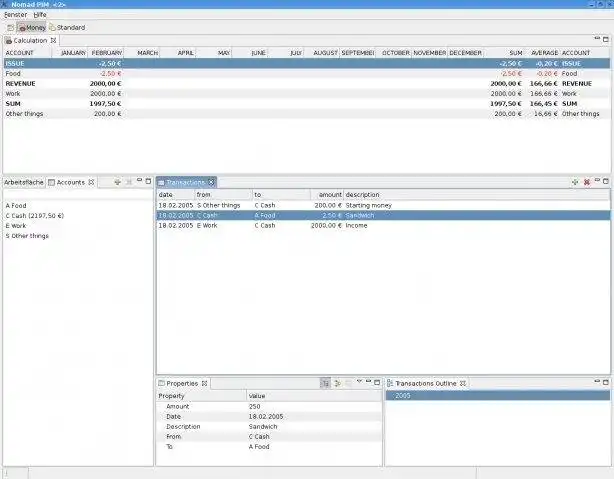Close the Transactions Outline tab
The image size is (614, 479).
(x=463, y=383)
